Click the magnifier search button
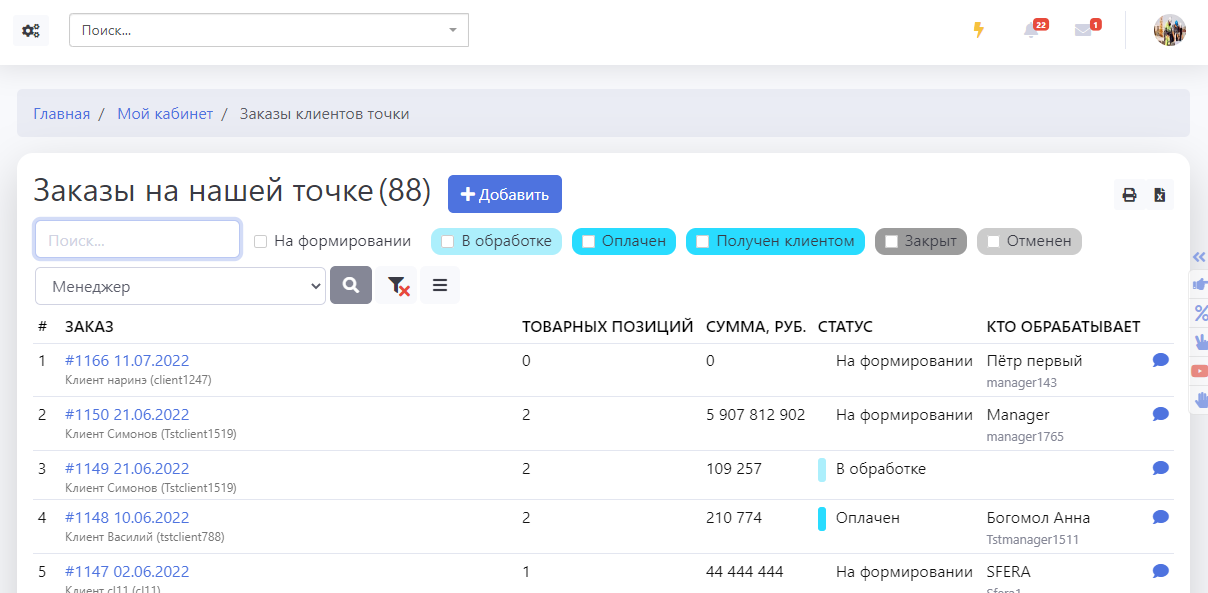1208x593 pixels. tap(351, 286)
